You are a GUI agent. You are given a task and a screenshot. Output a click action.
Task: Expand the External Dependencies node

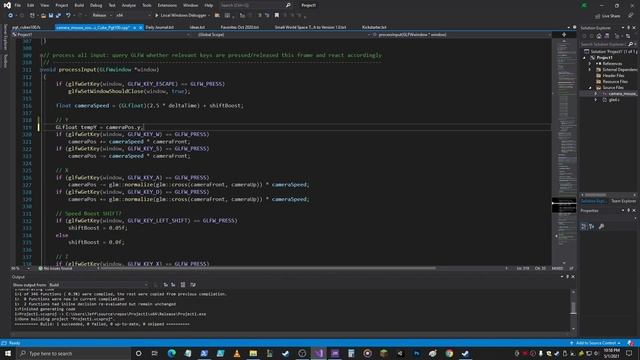coord(590,70)
